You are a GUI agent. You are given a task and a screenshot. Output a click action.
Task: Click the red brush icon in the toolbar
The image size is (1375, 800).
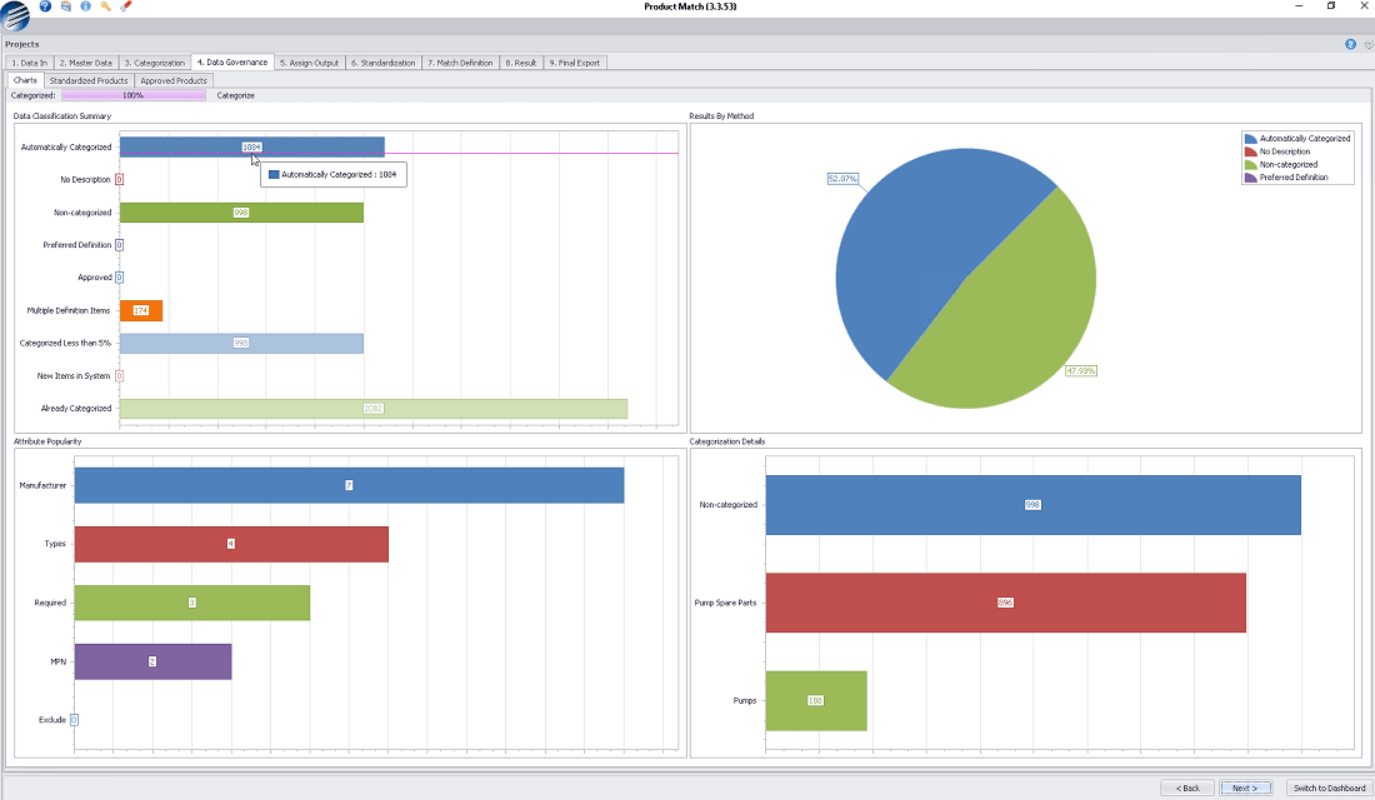[x=125, y=6]
